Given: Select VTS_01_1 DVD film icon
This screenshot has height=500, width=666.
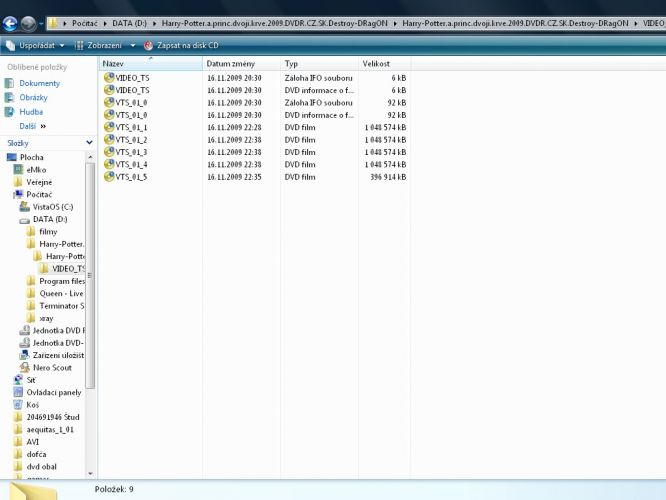Looking at the screenshot, I should pyautogui.click(x=109, y=127).
